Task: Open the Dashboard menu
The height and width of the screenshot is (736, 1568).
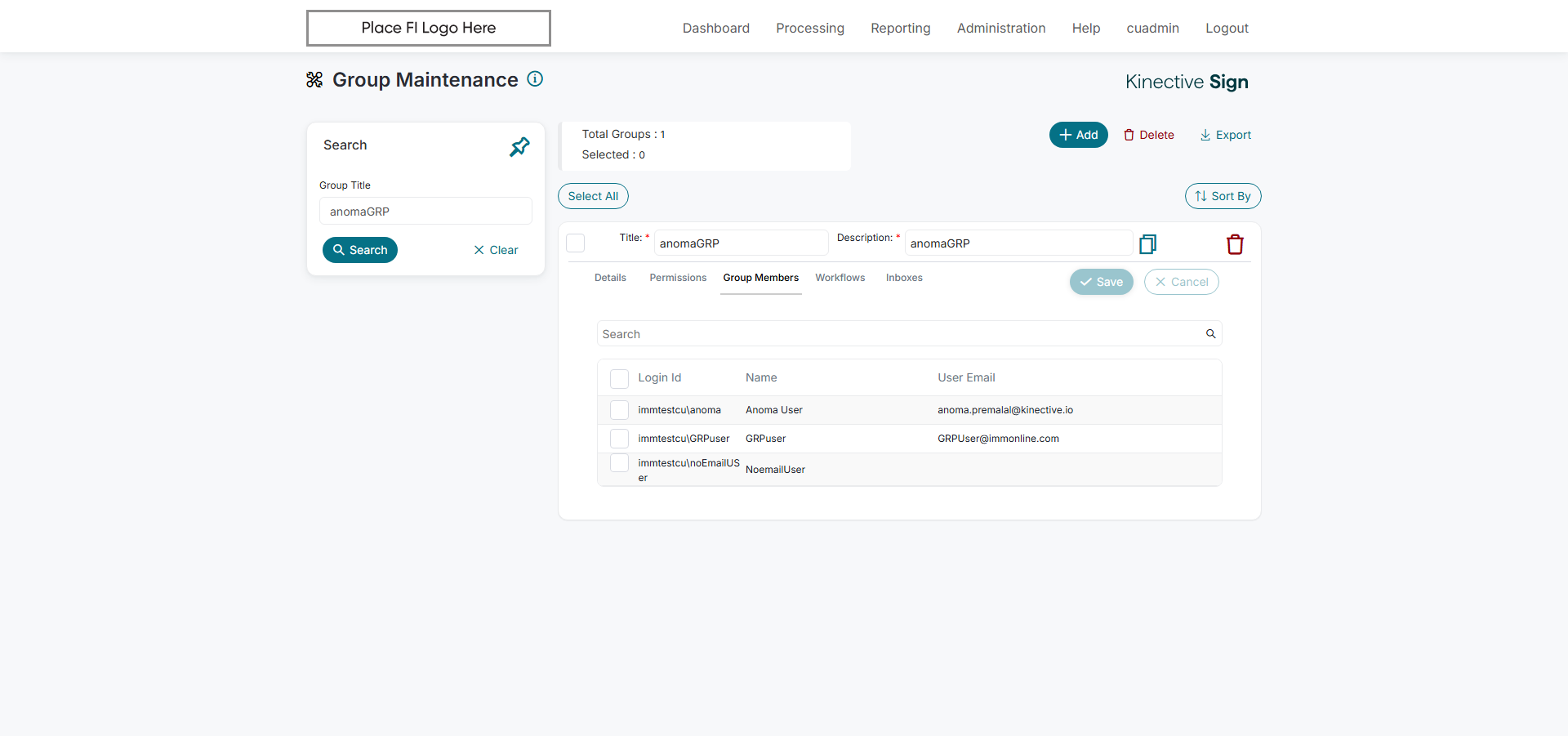Action: (x=716, y=28)
